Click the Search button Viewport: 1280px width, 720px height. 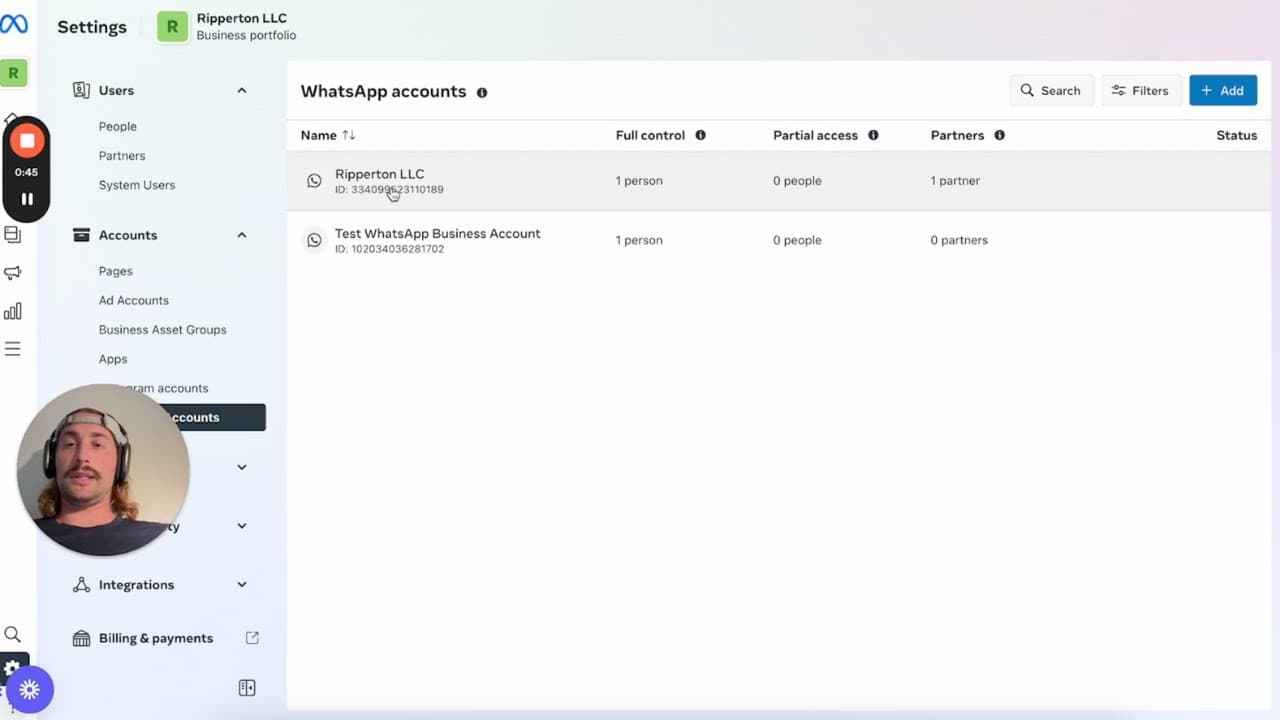coord(1052,91)
